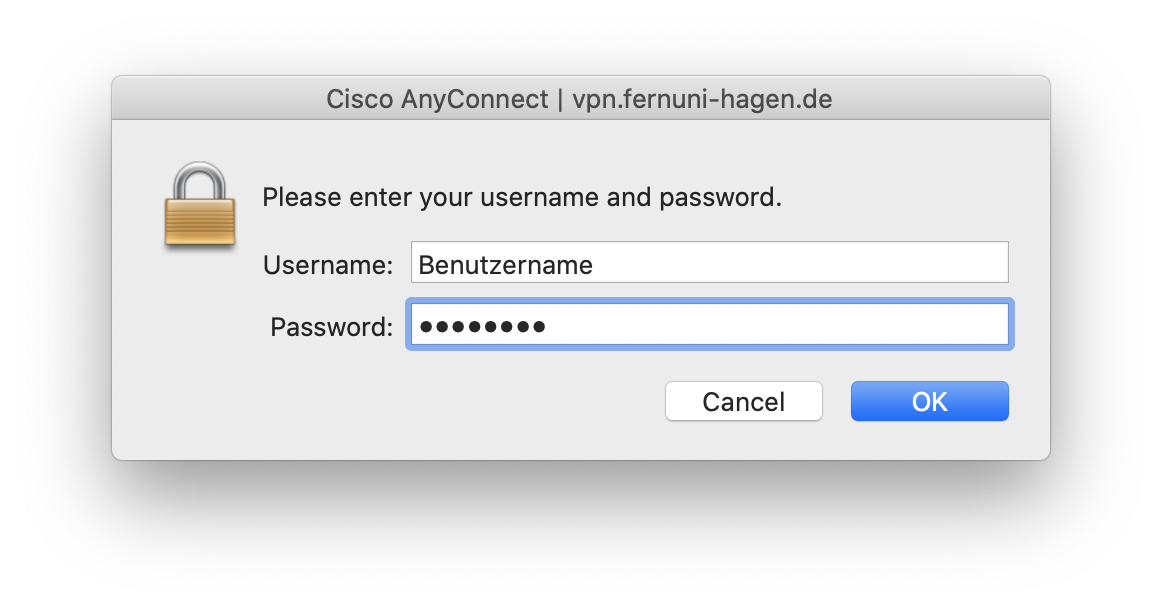
Task: Click the "Benutzername" text in the username field
Action: [x=505, y=265]
